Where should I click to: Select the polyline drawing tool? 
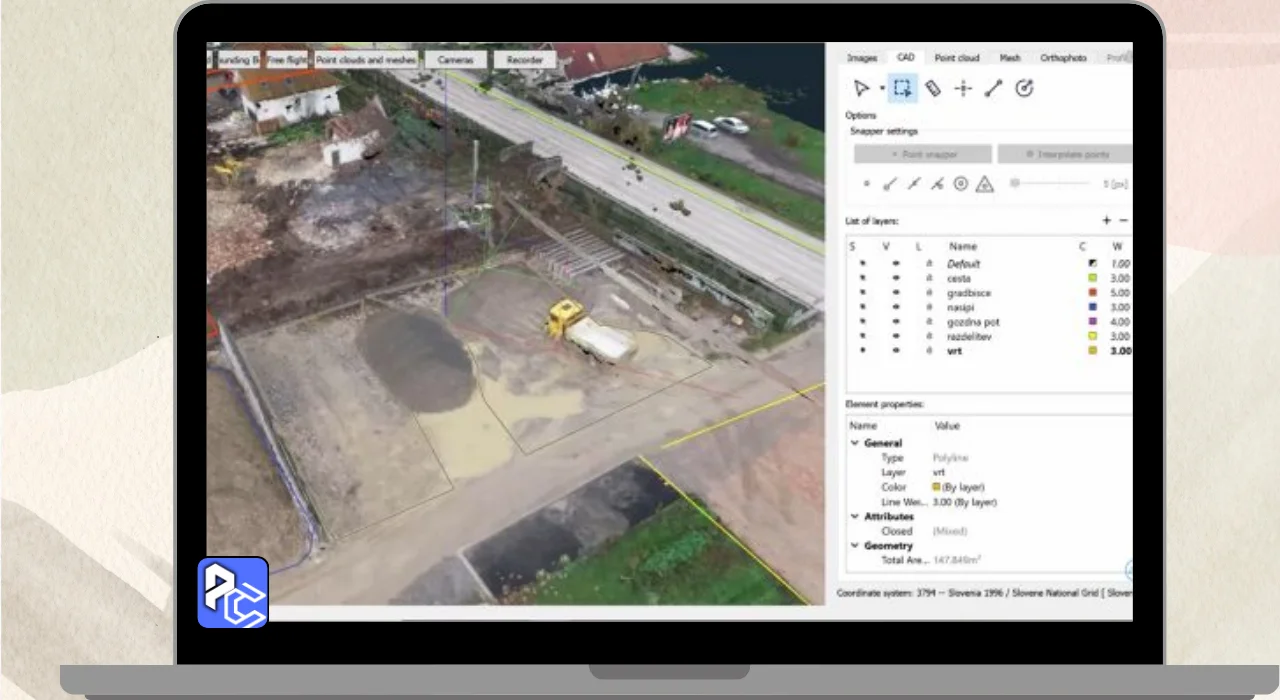pyautogui.click(x=993, y=89)
